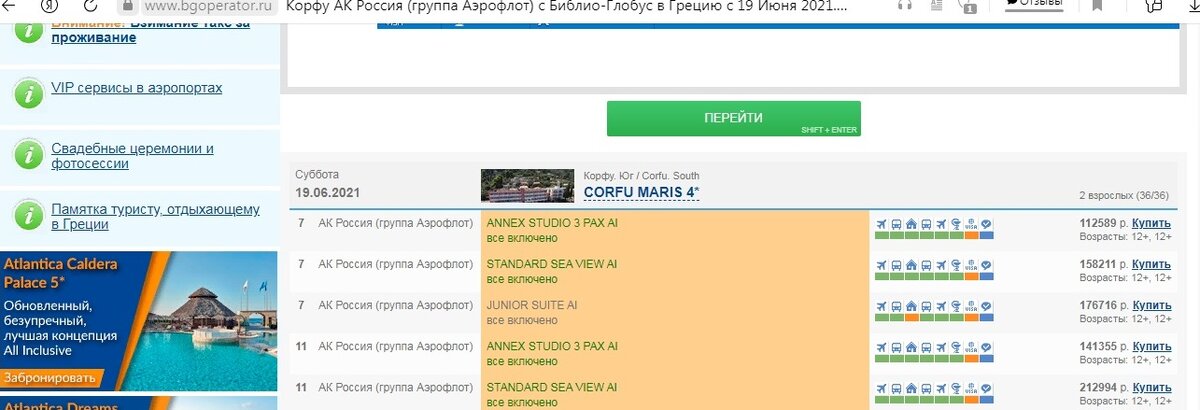Screen dimensions: 1200x410
Task: Click the date 19.06.2021
Action: pos(327,192)
